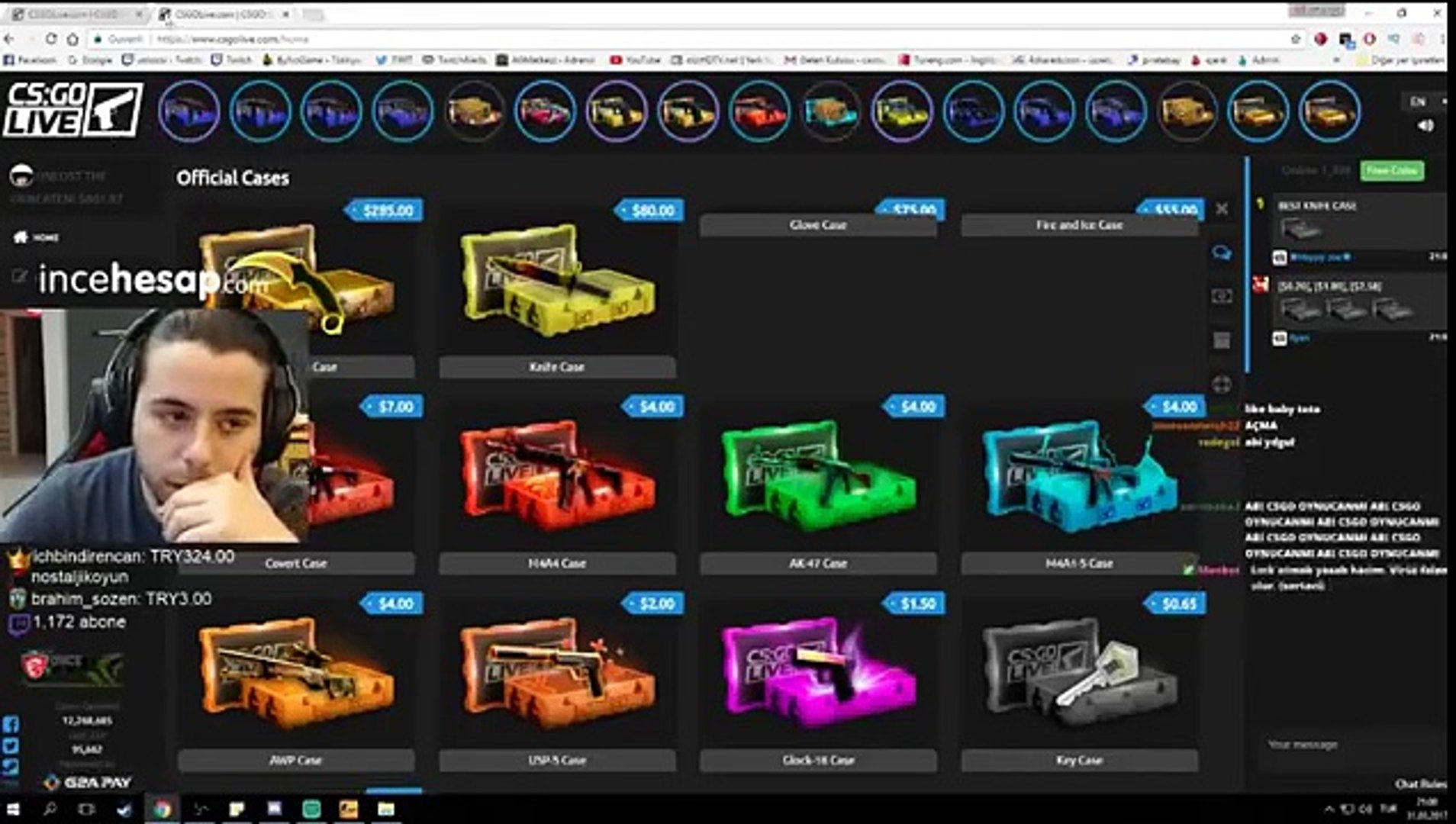Click the G2A PAY logo
The width and height of the screenshot is (1456, 824).
click(x=88, y=782)
